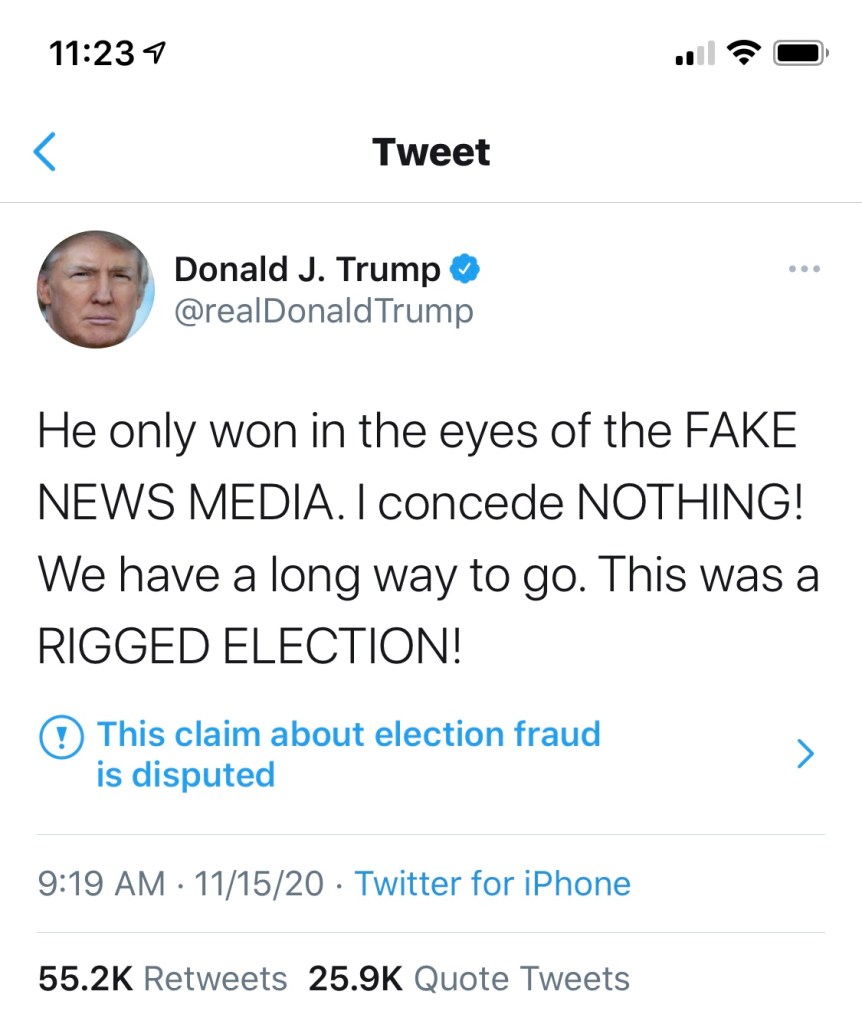The image size is (862, 1024).
Task: Tap the tweet author's profile picture
Action: pyautogui.click(x=95, y=289)
